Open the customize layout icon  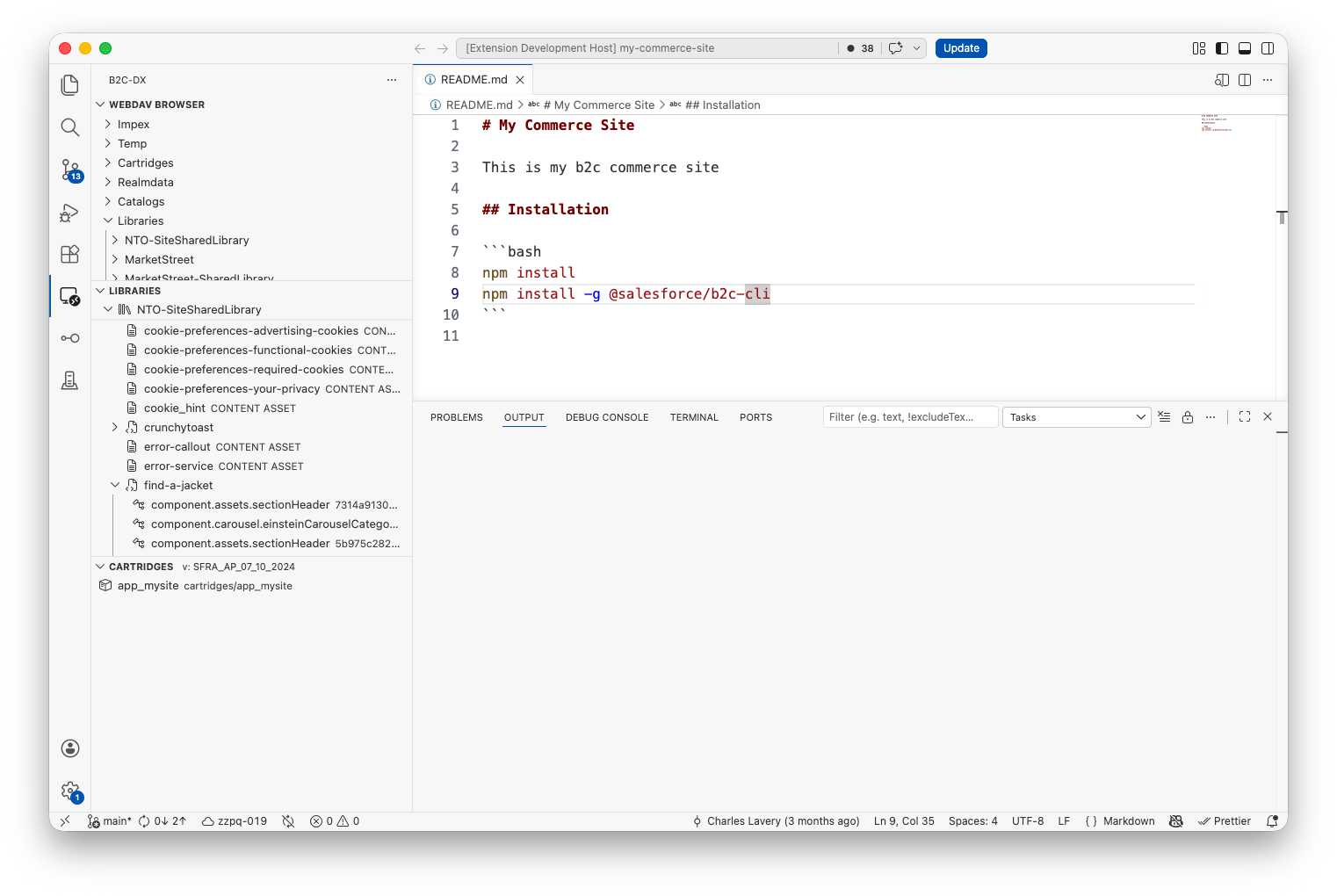pos(1199,48)
